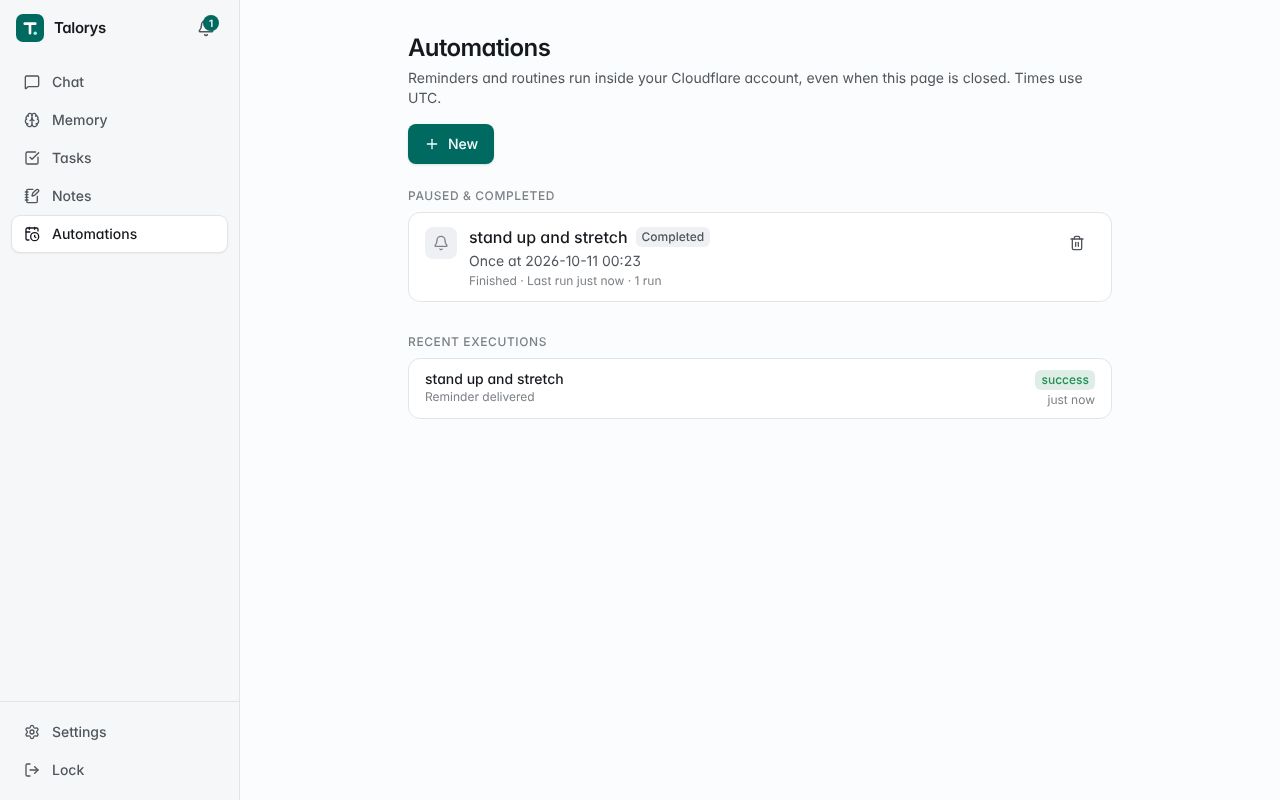Image resolution: width=1280 pixels, height=800 pixels.
Task: Open Chat in the sidebar
Action: click(x=119, y=82)
